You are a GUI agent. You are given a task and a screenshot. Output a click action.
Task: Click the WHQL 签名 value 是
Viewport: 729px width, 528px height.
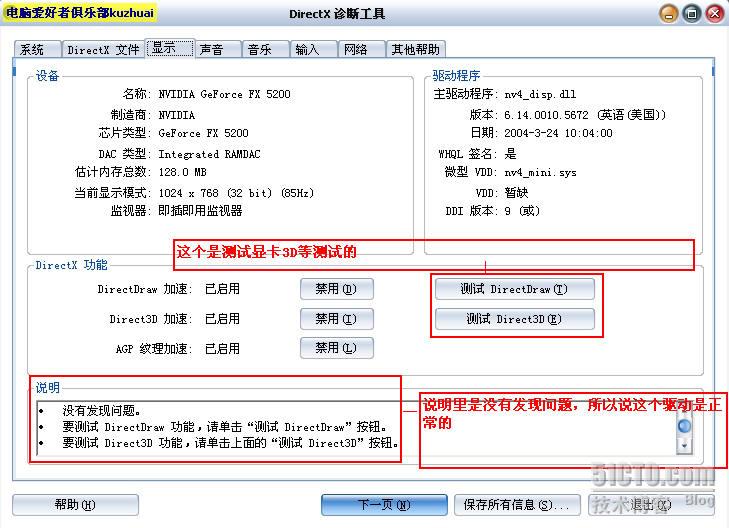click(x=510, y=154)
